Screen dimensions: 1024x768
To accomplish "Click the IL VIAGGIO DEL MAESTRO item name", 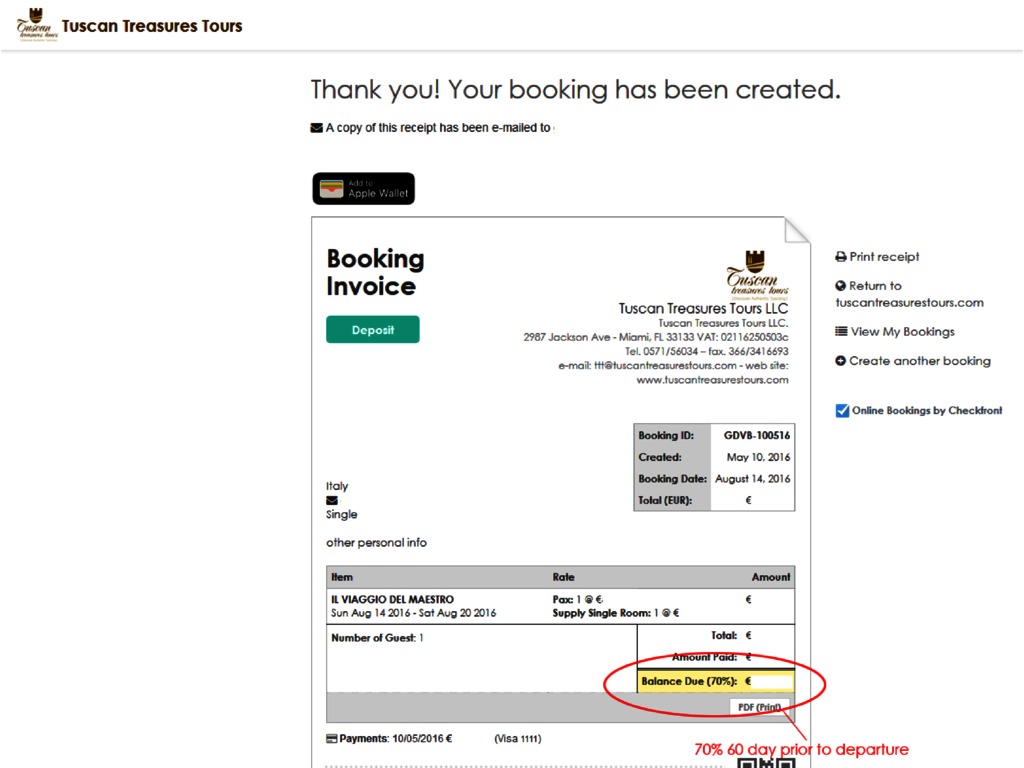I will click(392, 600).
